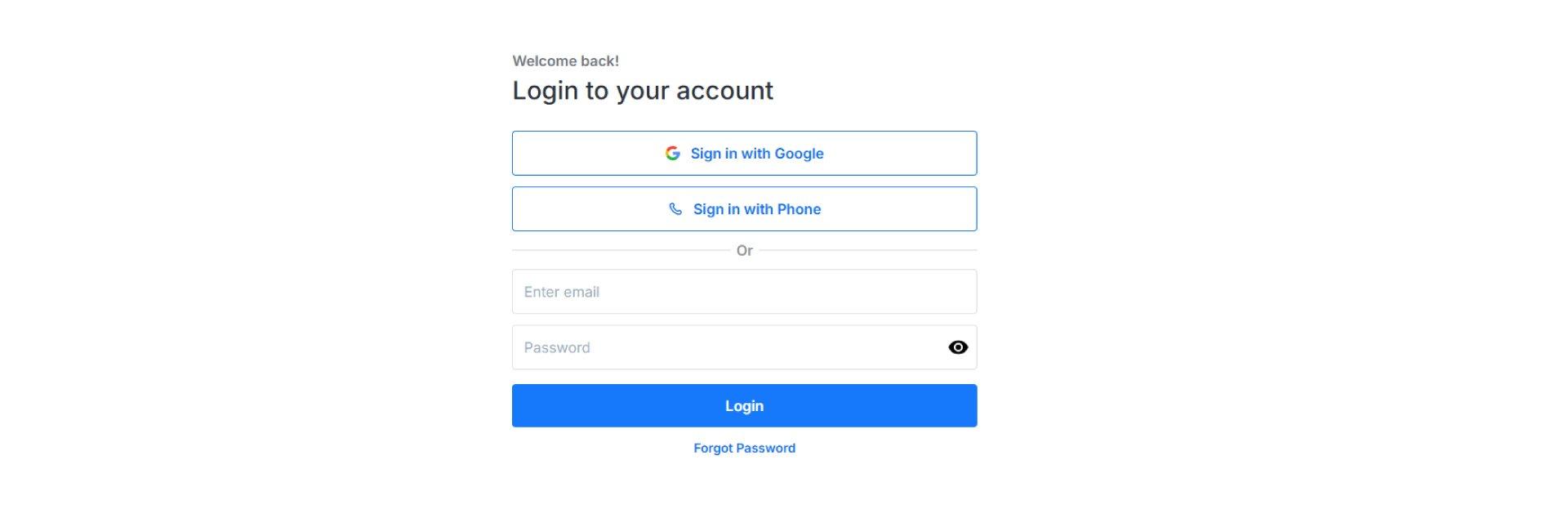Click the Google logo icon
The width and height of the screenshot is (1568, 523).
pos(672,154)
